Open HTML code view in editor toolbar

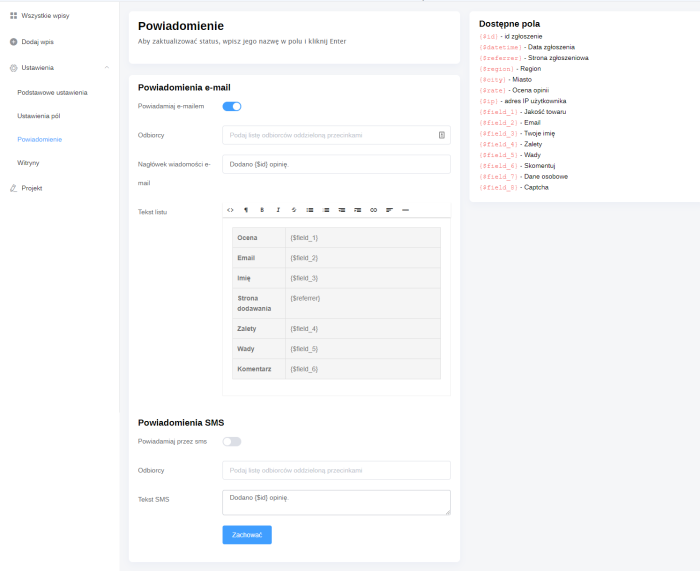click(x=230, y=210)
